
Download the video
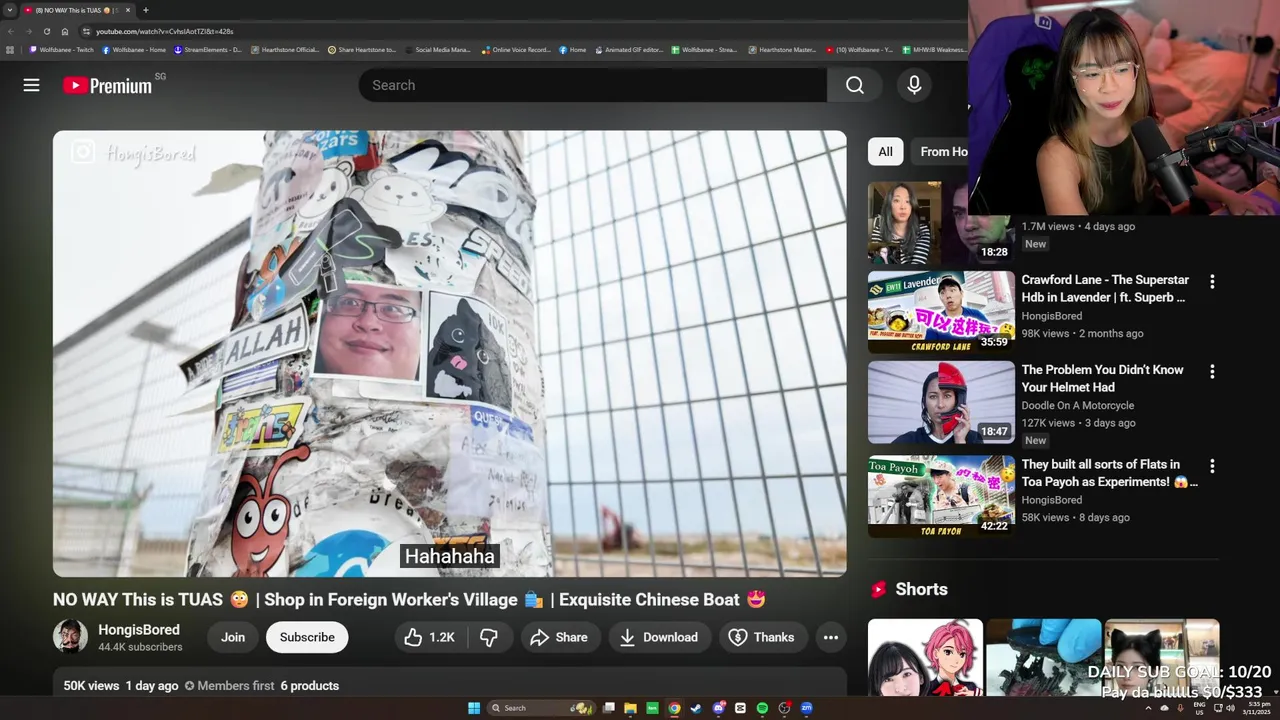pos(659,637)
